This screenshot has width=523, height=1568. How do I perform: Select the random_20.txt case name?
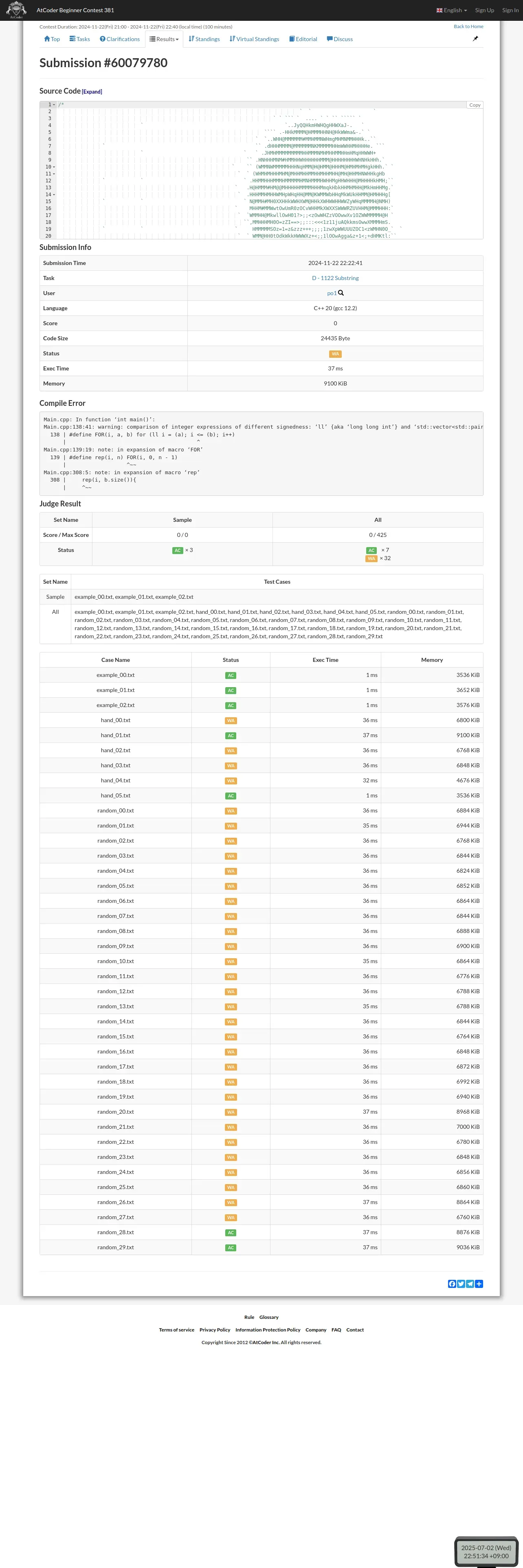click(x=116, y=1112)
